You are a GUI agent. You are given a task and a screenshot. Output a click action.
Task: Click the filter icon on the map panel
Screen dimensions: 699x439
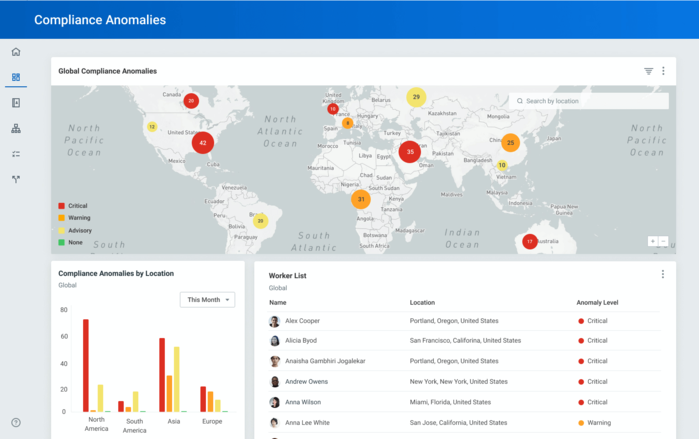coord(648,71)
